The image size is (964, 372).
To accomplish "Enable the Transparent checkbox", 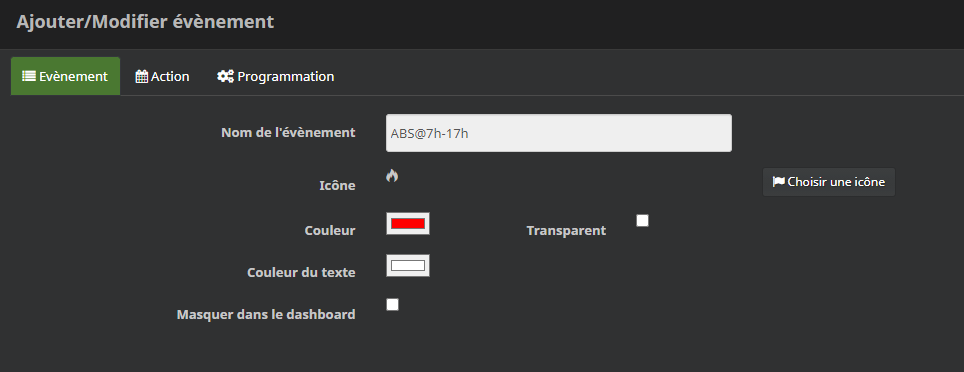I will point(642,221).
